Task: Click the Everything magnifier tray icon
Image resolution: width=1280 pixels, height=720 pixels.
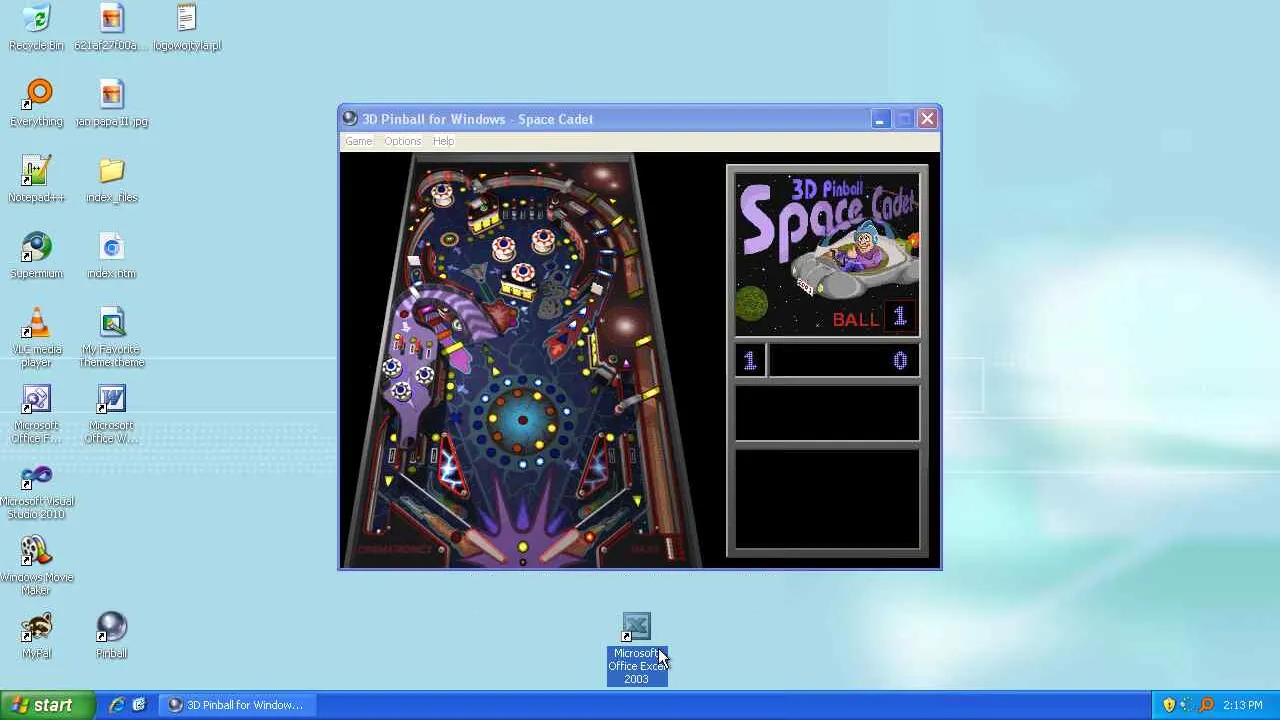Action: click(x=1206, y=705)
